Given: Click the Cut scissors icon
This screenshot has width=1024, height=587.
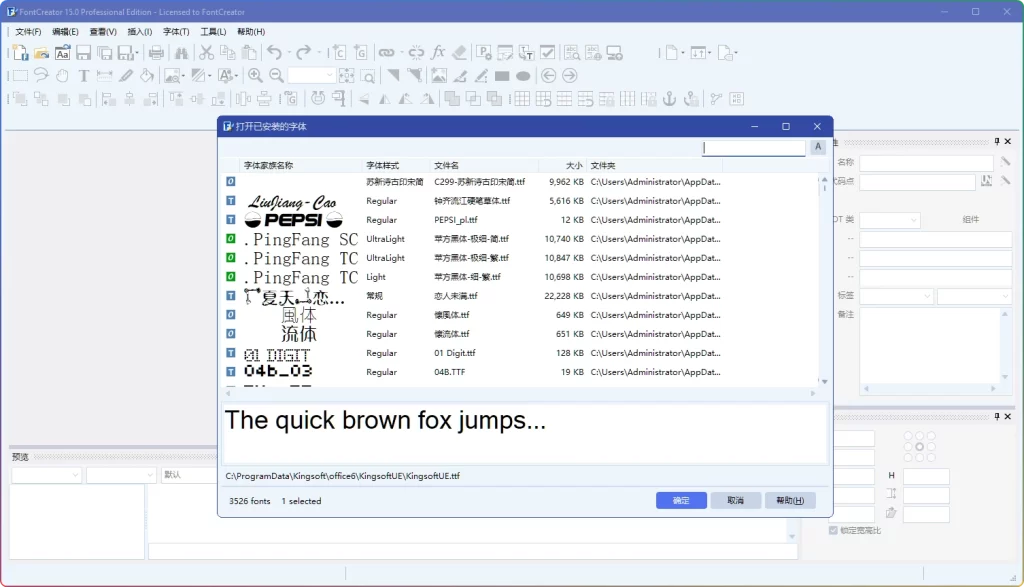Looking at the screenshot, I should click(x=207, y=51).
